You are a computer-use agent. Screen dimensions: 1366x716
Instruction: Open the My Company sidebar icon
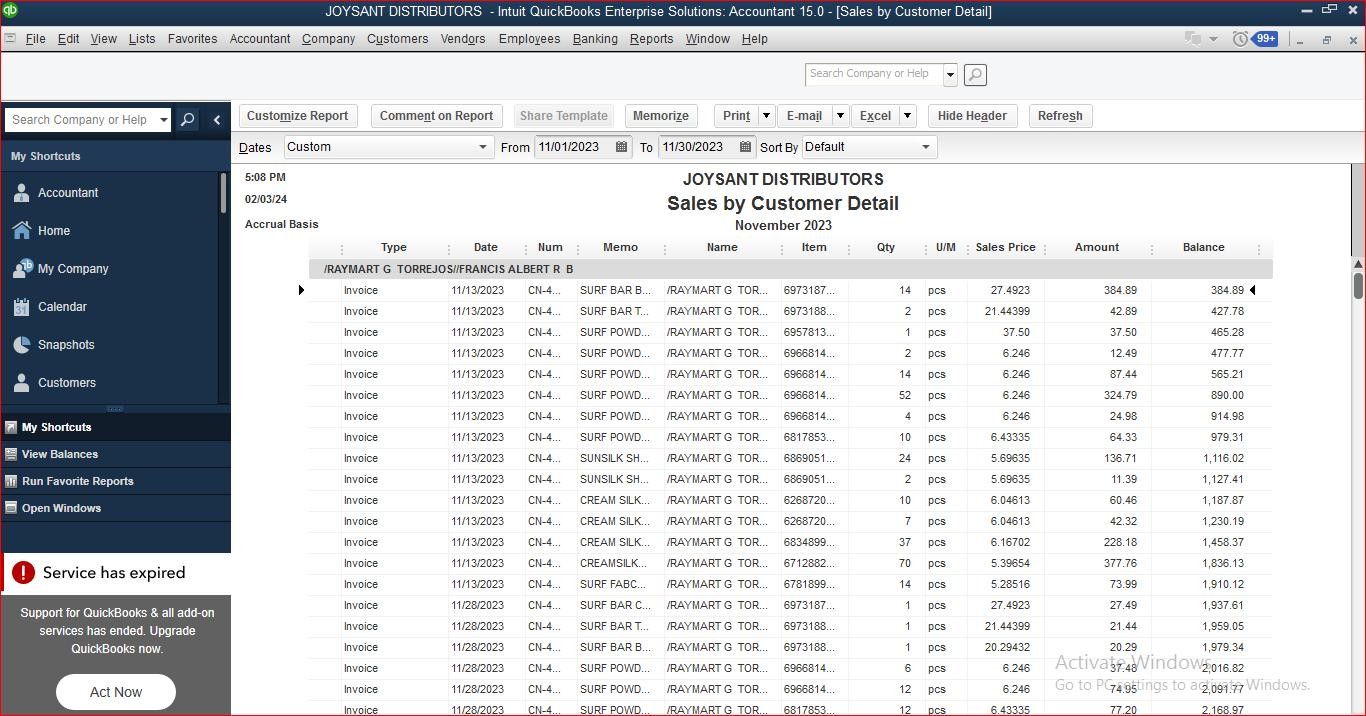(x=22, y=268)
